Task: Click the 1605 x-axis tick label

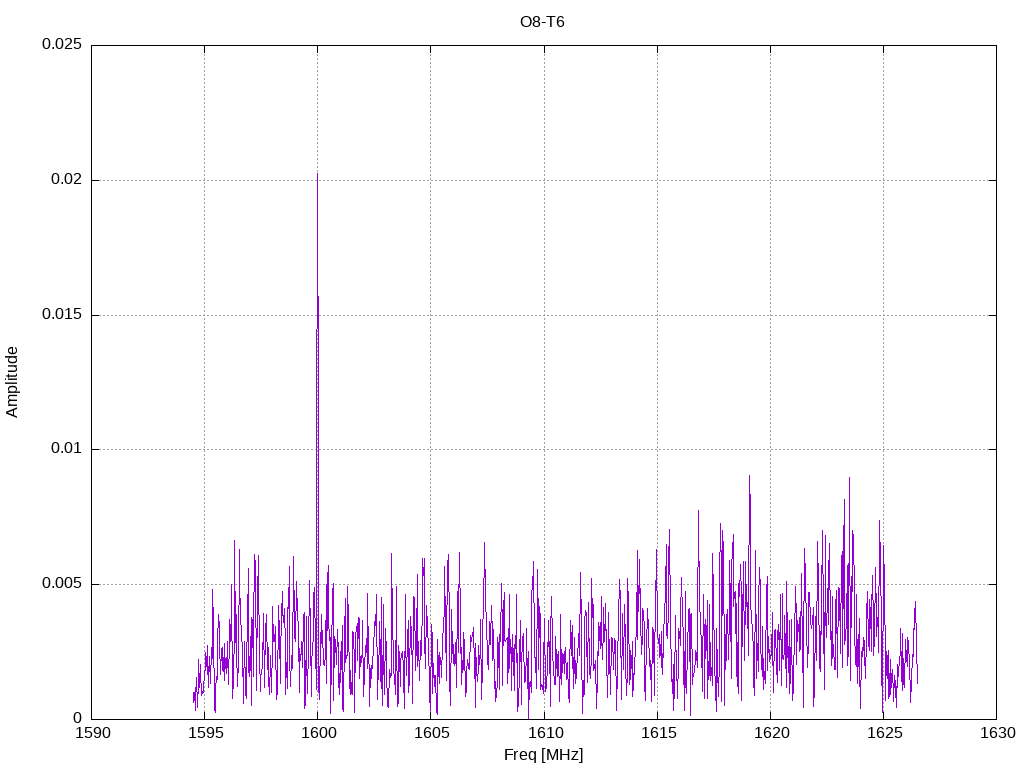Action: 432,733
